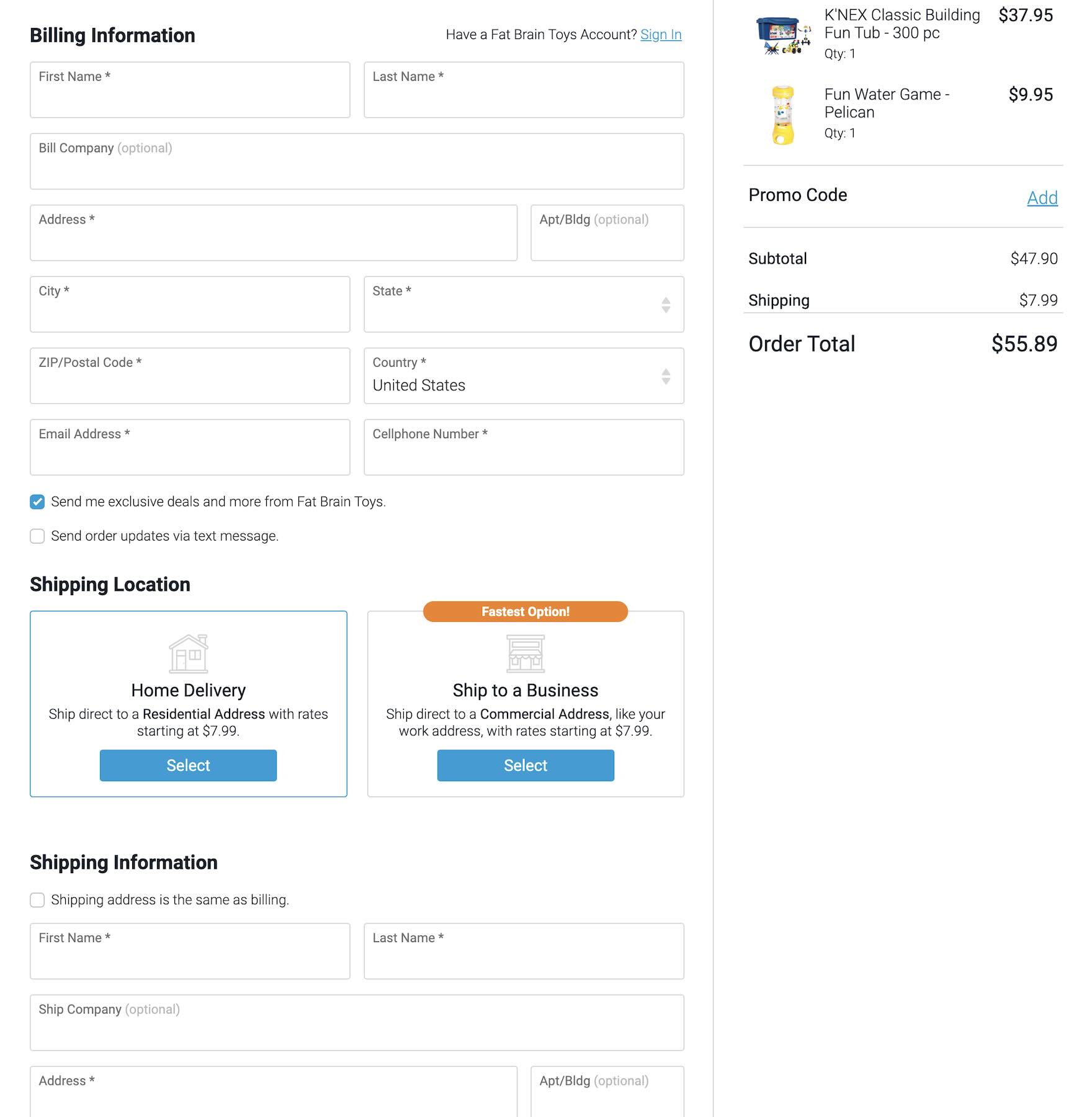This screenshot has height=1117, width=1092.
Task: Open the billing State dropdown
Action: click(524, 305)
